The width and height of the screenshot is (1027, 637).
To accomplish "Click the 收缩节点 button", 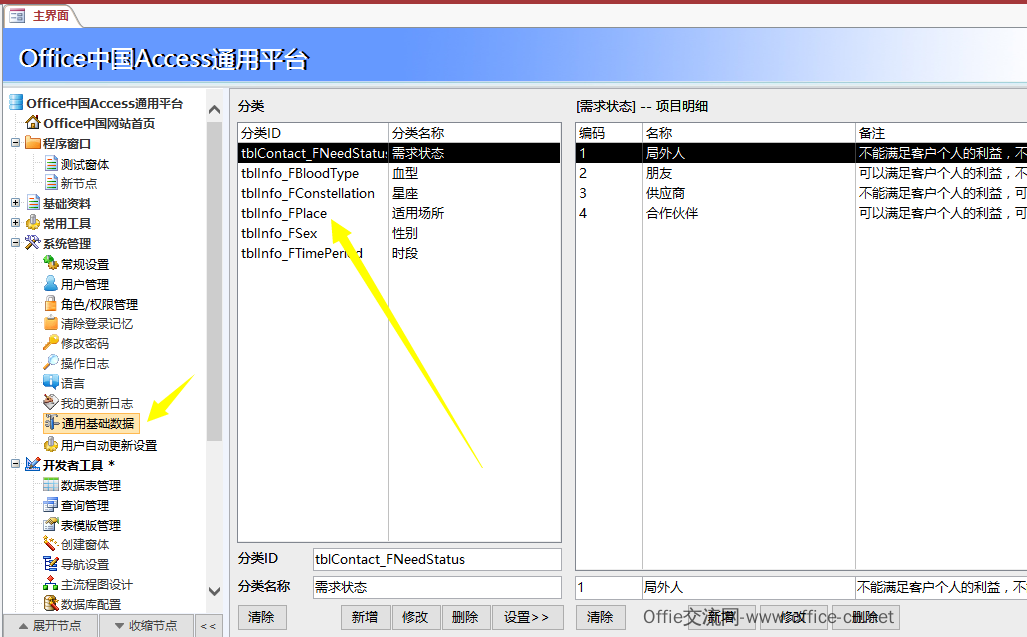I will click(x=146, y=626).
